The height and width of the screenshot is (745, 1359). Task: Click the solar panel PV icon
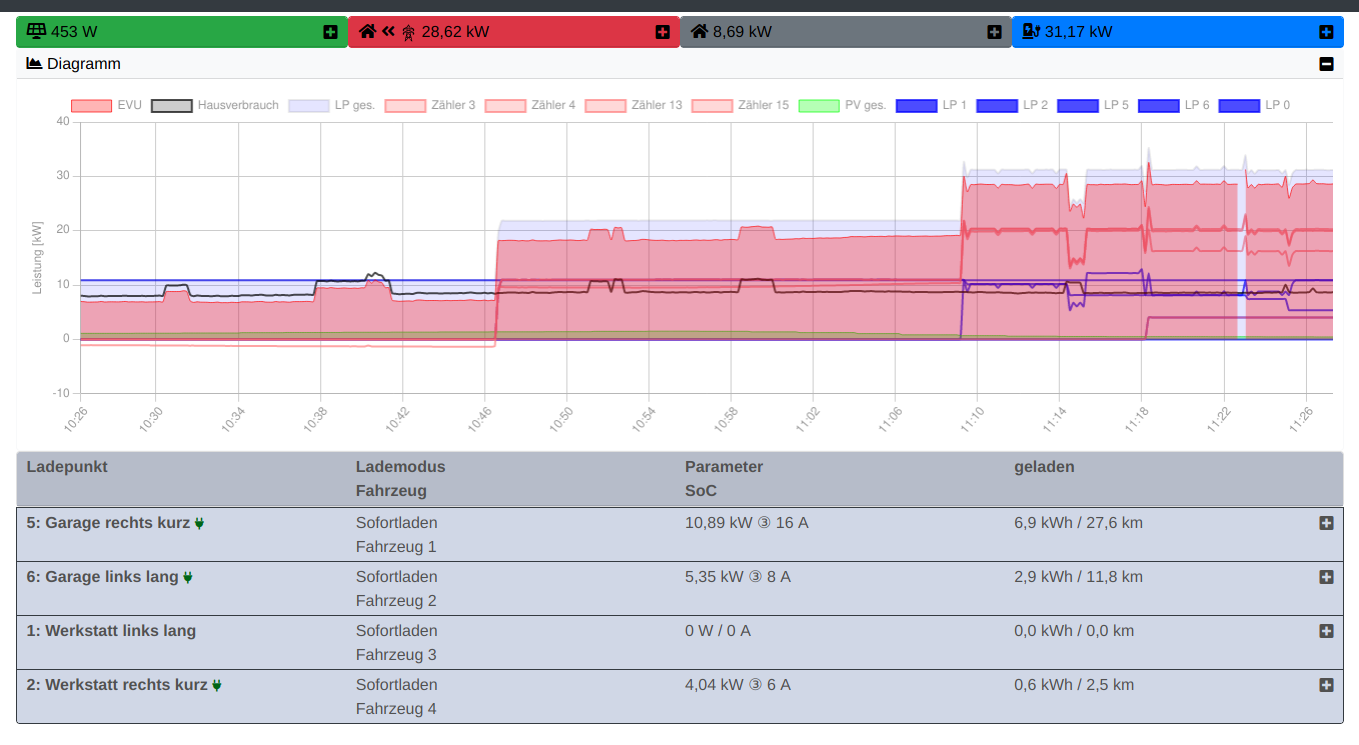[36, 31]
